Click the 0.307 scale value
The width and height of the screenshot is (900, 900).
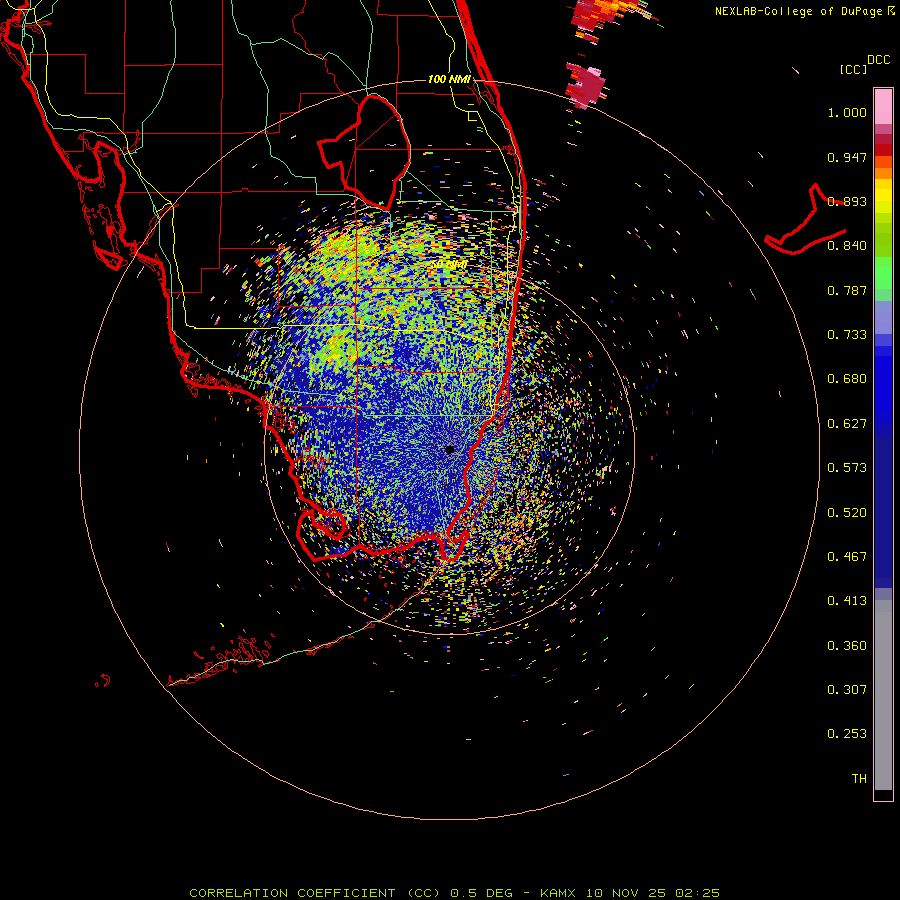click(x=847, y=690)
